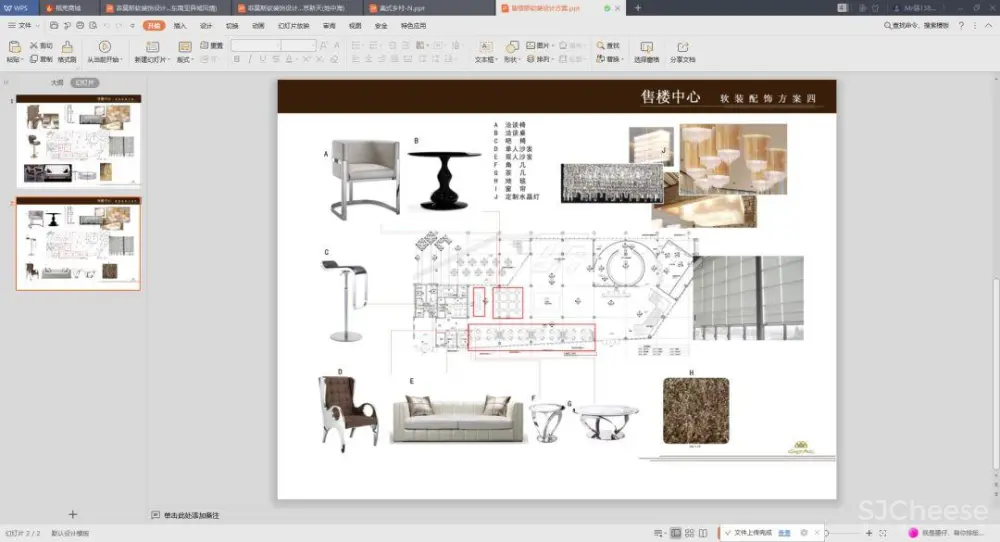The height and width of the screenshot is (542, 1000).
Task: Expand the 文件 menu dropdown
Action: (24, 25)
